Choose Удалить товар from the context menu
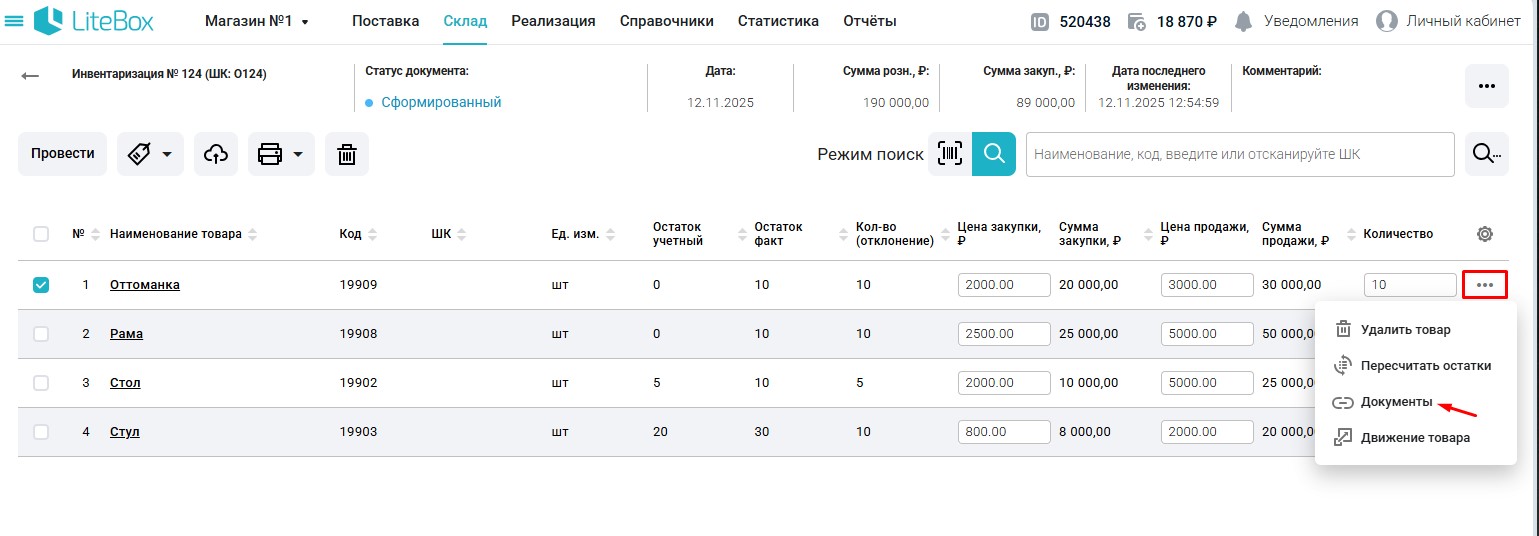 [1405, 329]
